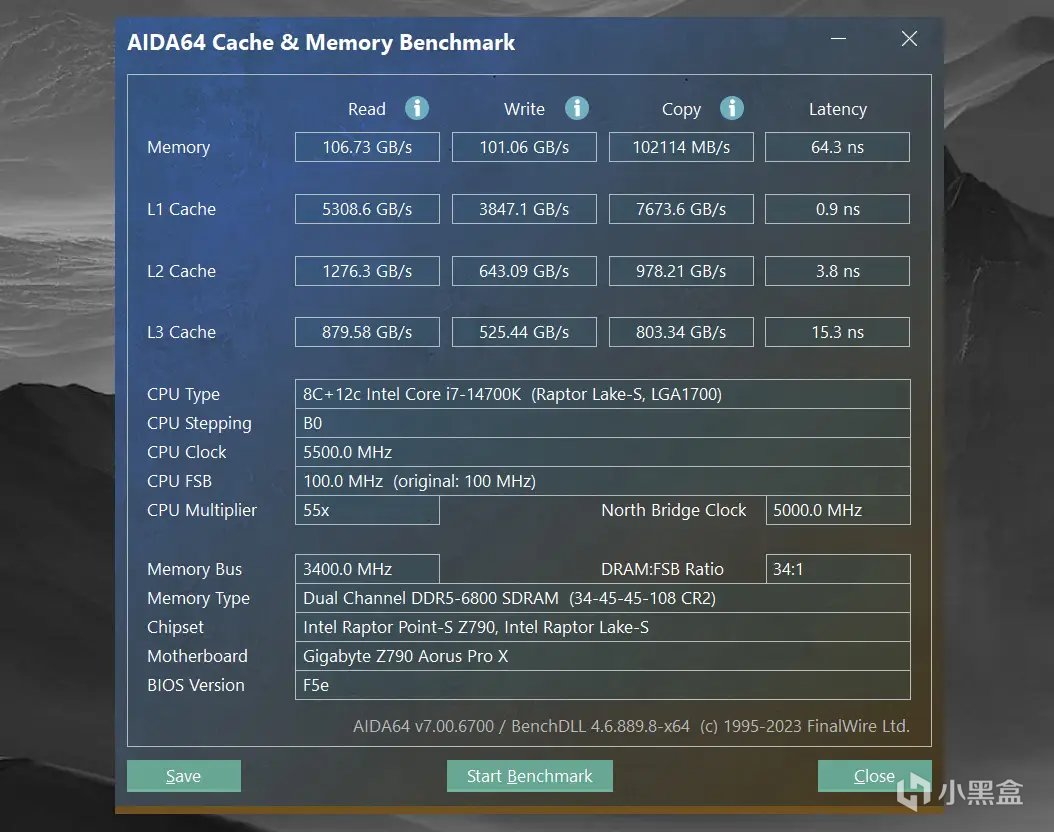Screen dimensions: 1054x832
Task: Click the Latency column header
Action: (x=838, y=109)
